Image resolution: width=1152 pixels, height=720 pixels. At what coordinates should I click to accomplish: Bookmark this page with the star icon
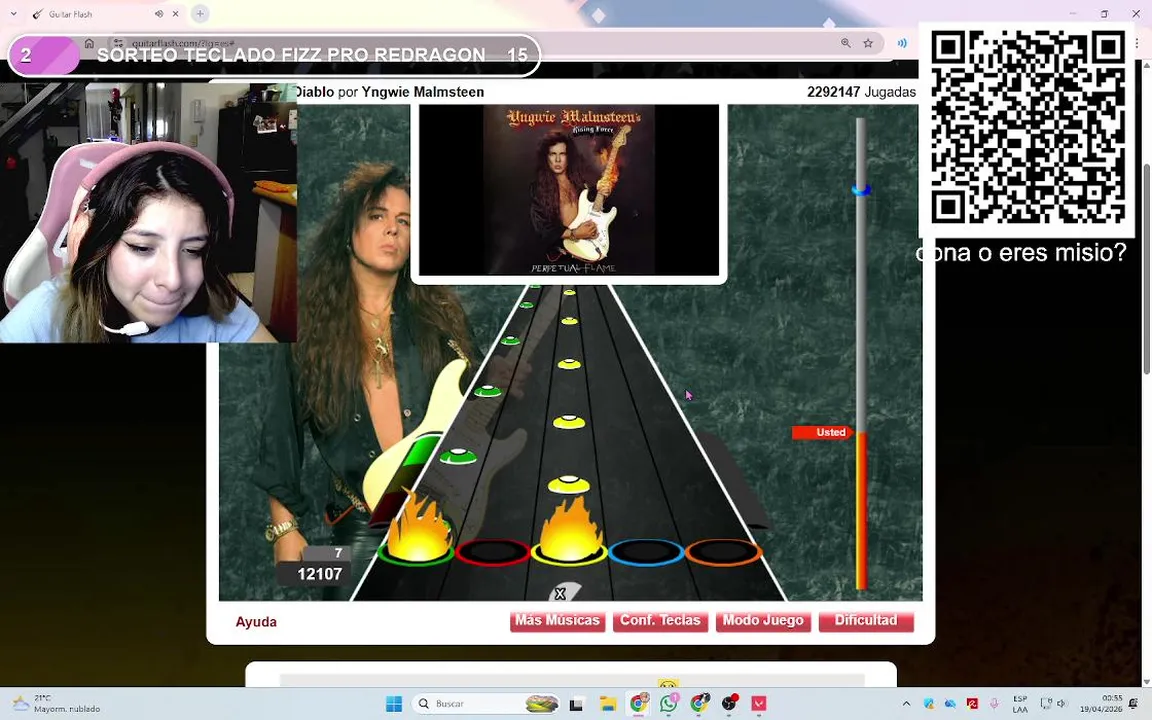tap(868, 43)
